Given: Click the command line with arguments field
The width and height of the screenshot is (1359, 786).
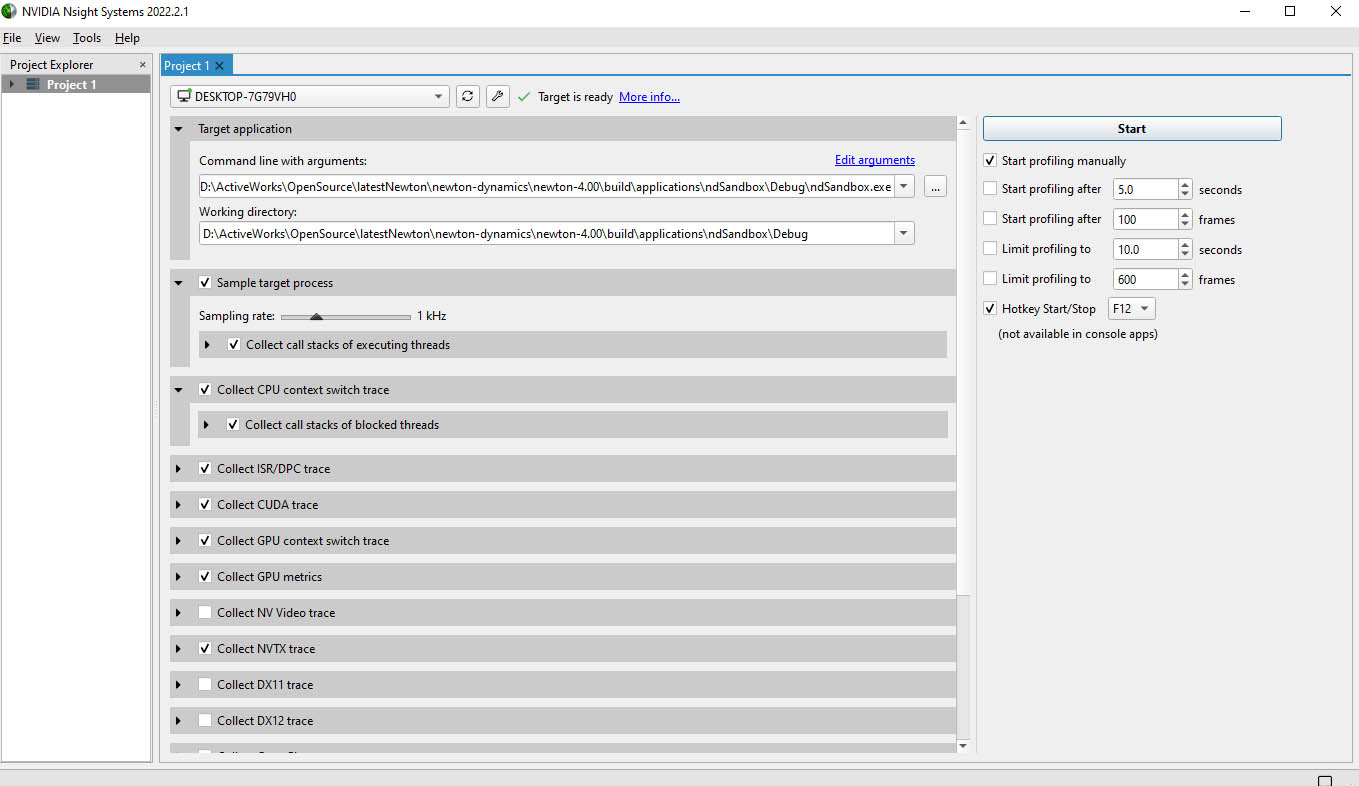Looking at the screenshot, I should click(x=546, y=186).
